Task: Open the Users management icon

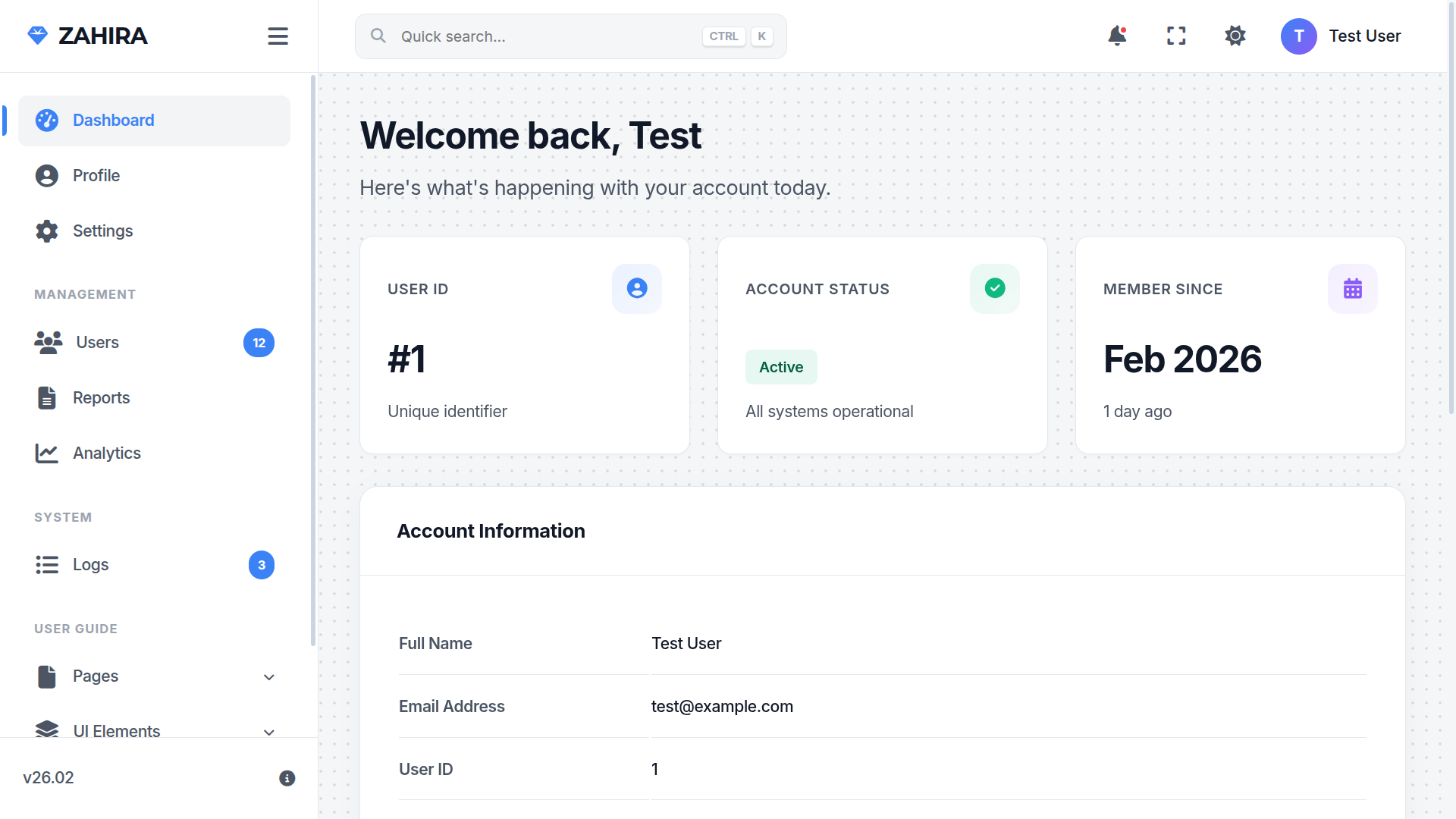Action: 47,342
